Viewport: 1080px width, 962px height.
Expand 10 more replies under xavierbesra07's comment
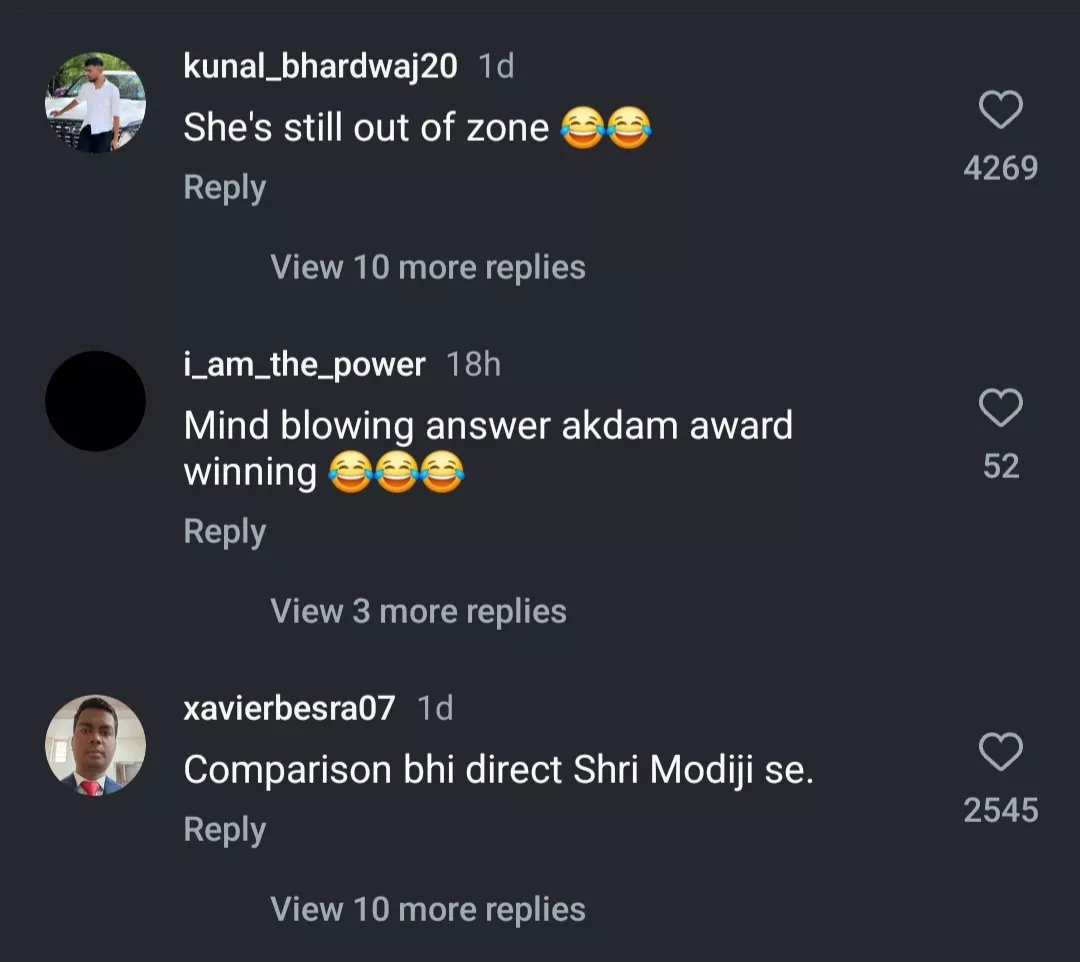point(428,909)
